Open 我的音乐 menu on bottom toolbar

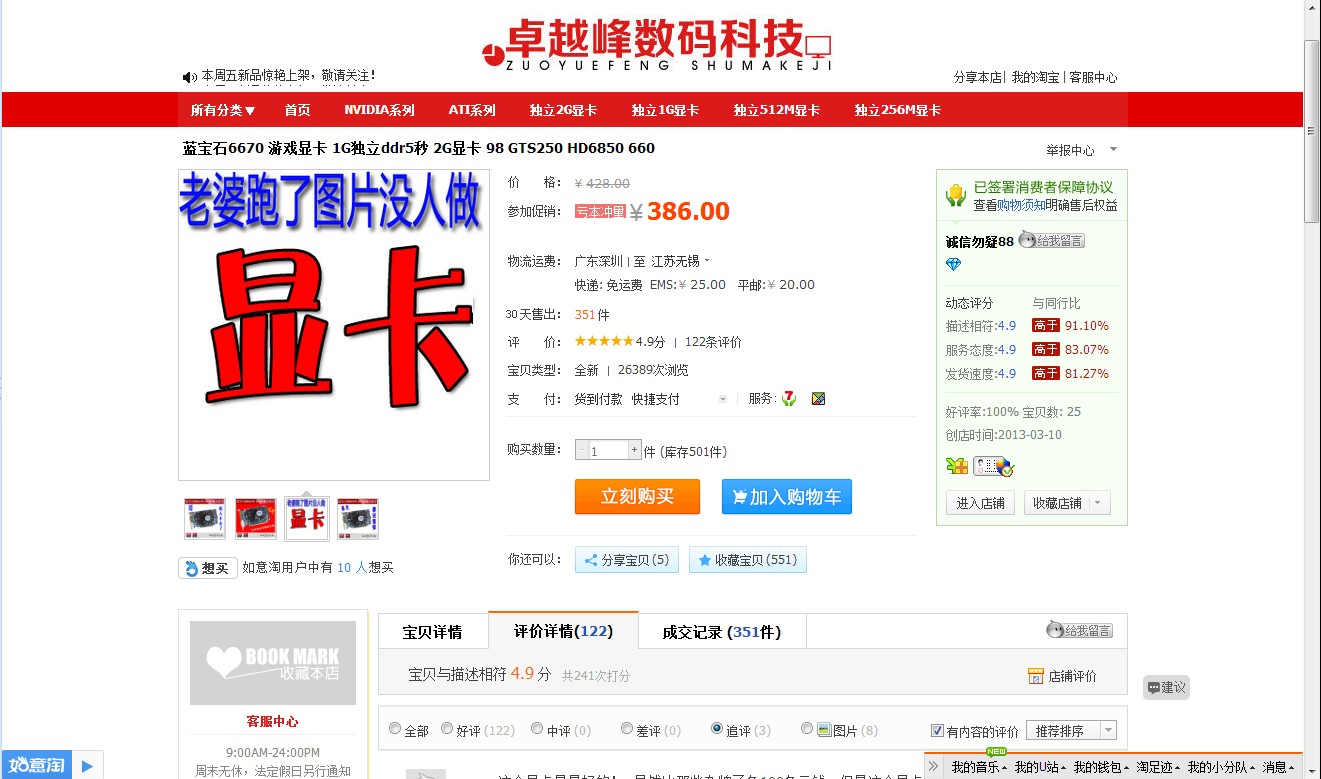click(980, 767)
